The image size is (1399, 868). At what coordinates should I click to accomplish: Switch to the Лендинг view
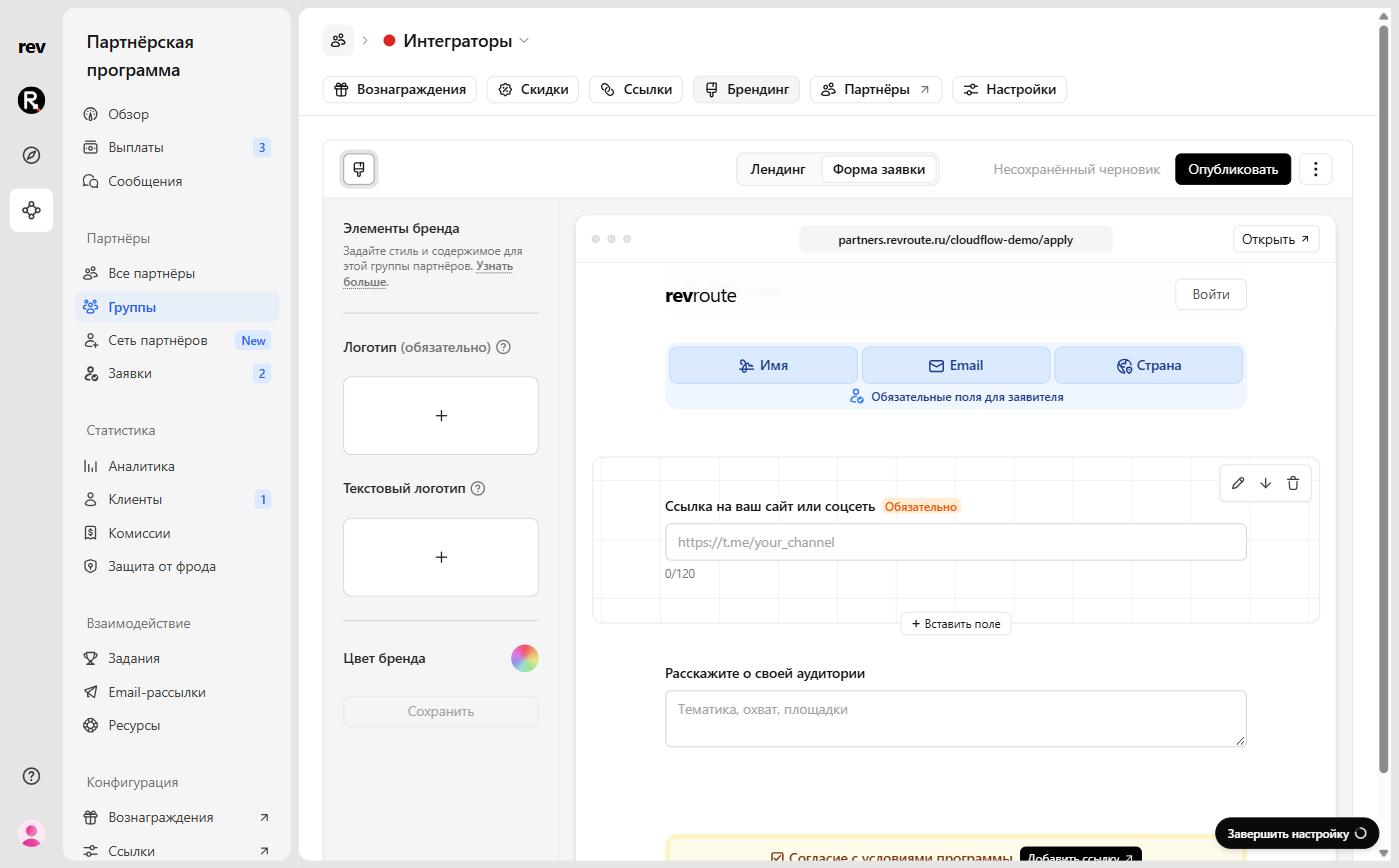tap(778, 169)
